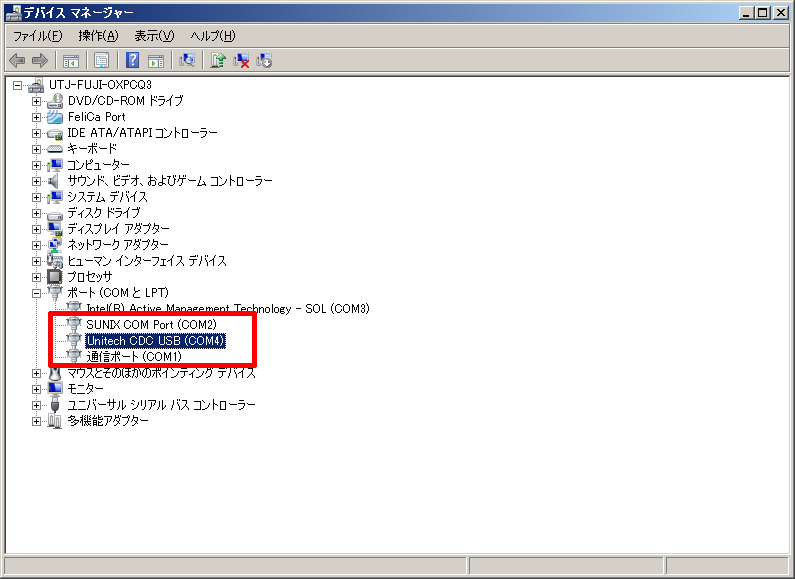Screen dimensions: 795x579
Task: Click the ユニバーサル シリアル バス USB plug icon
Action: [55, 405]
